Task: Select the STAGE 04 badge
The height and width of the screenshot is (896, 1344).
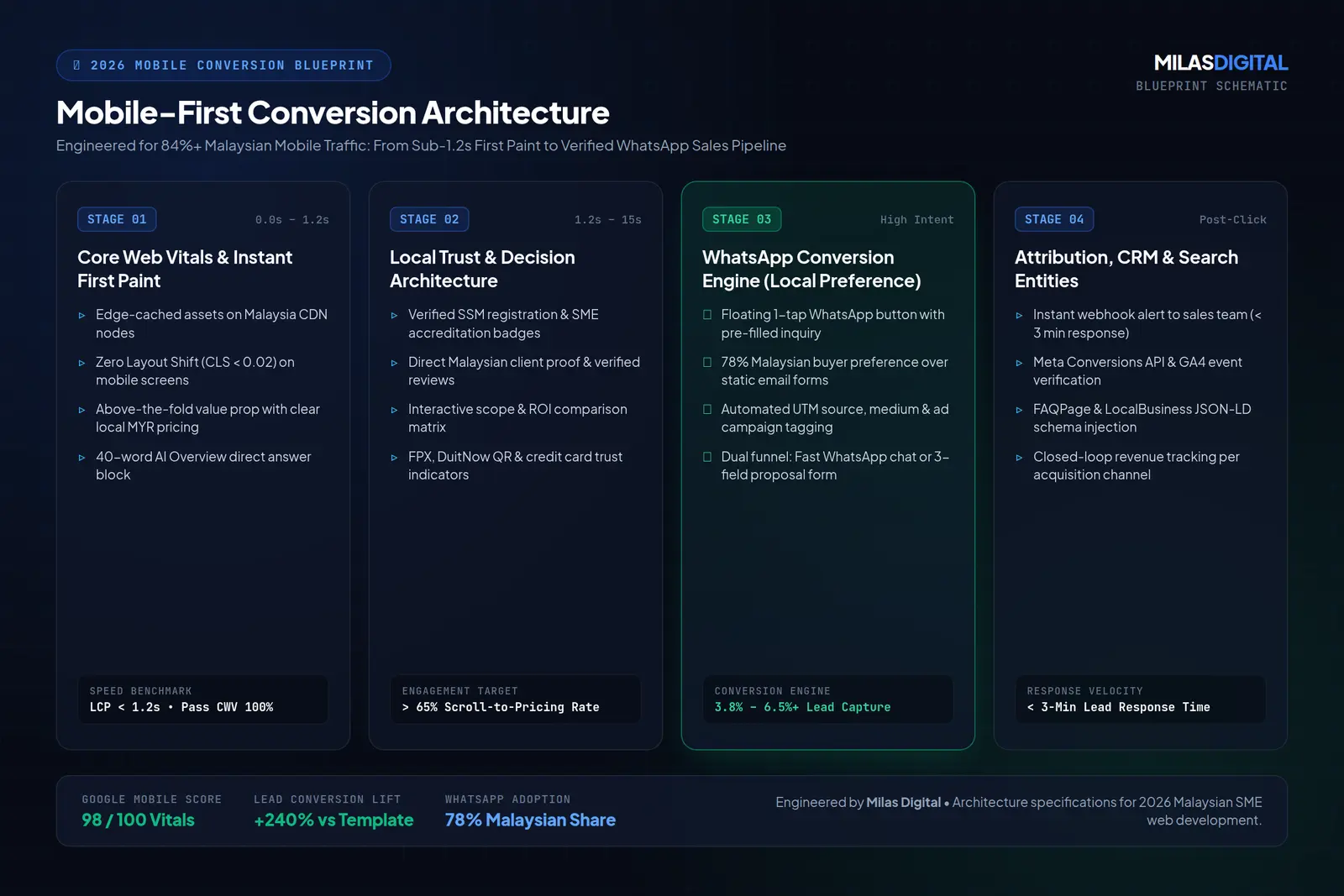Action: (1054, 219)
